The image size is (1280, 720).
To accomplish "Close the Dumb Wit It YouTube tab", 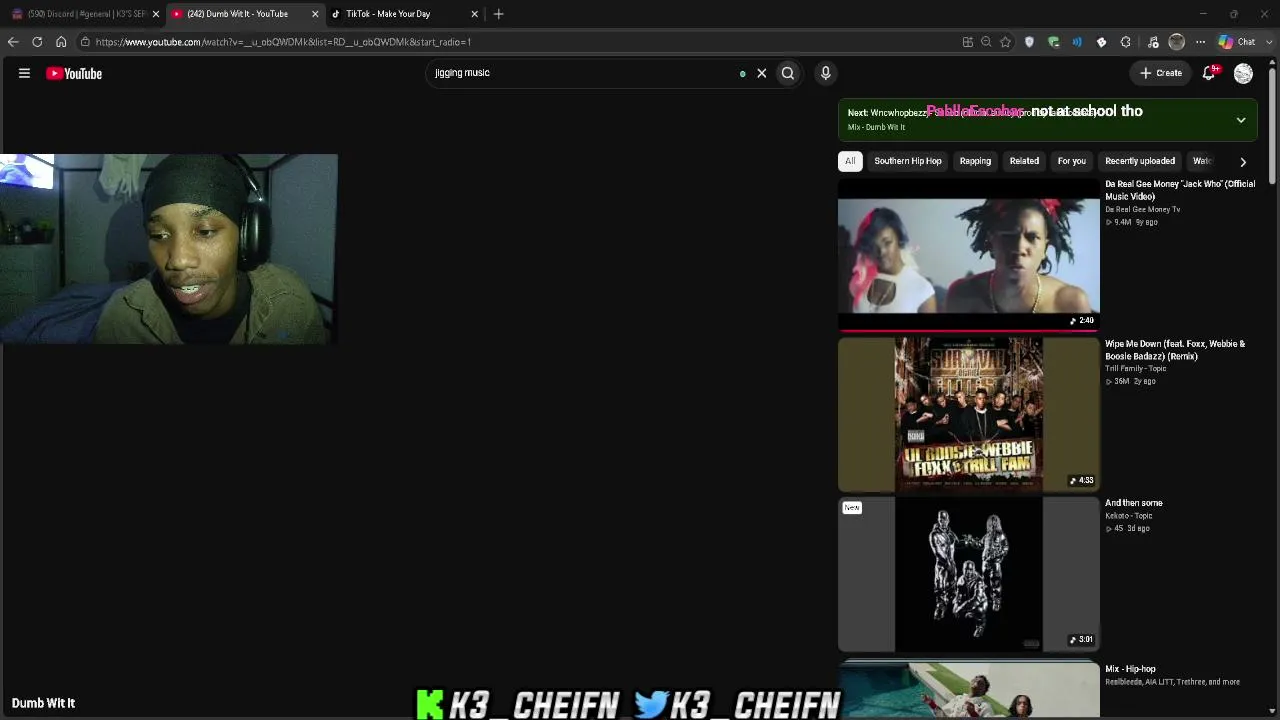I will click(x=315, y=14).
